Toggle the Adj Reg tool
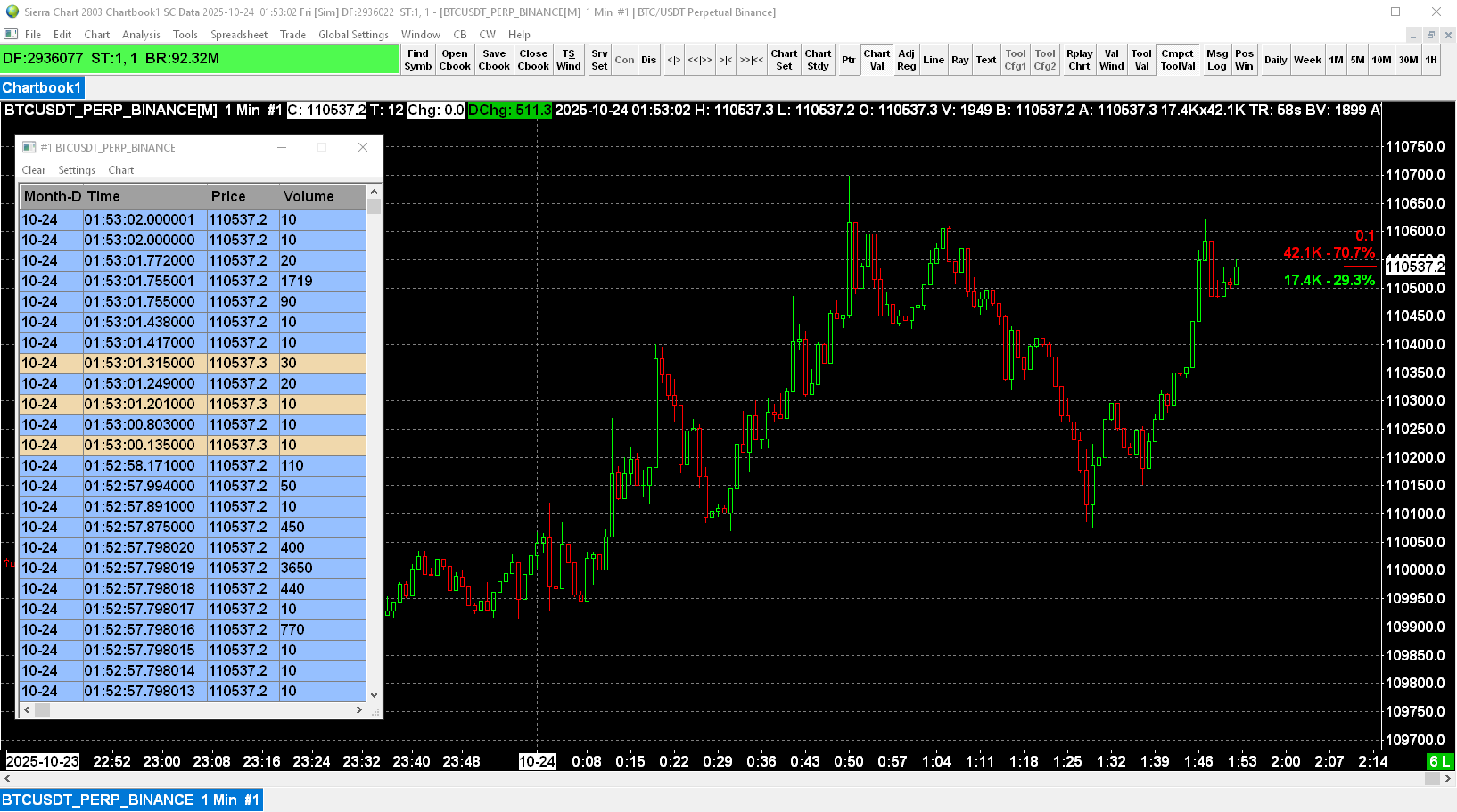Image resolution: width=1457 pixels, height=812 pixels. pyautogui.click(x=907, y=60)
